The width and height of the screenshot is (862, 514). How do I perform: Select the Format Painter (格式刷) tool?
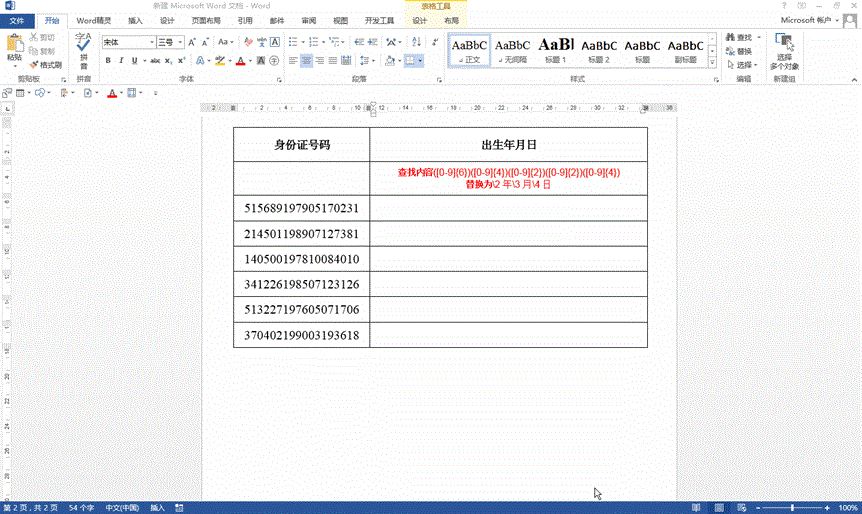click(46, 65)
